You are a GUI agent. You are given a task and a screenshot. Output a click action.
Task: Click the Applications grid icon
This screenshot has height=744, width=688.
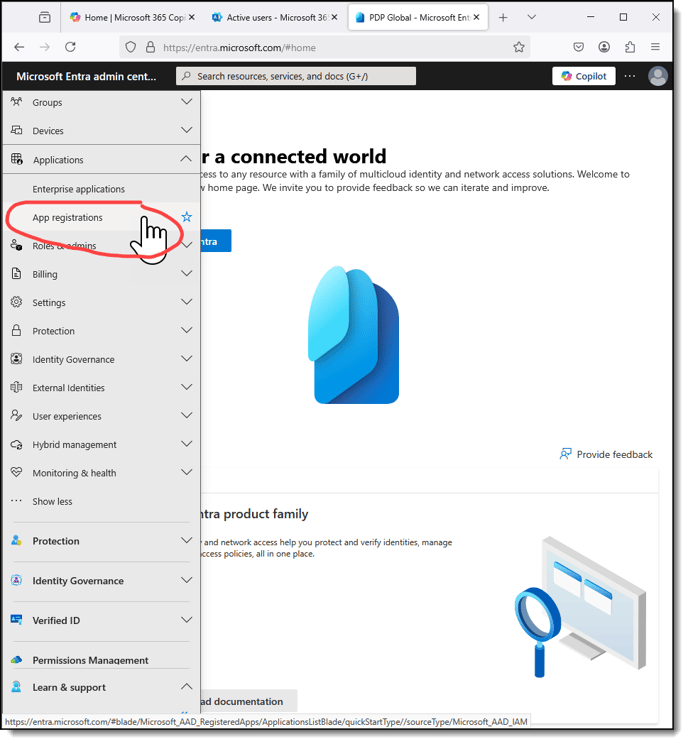(x=17, y=159)
